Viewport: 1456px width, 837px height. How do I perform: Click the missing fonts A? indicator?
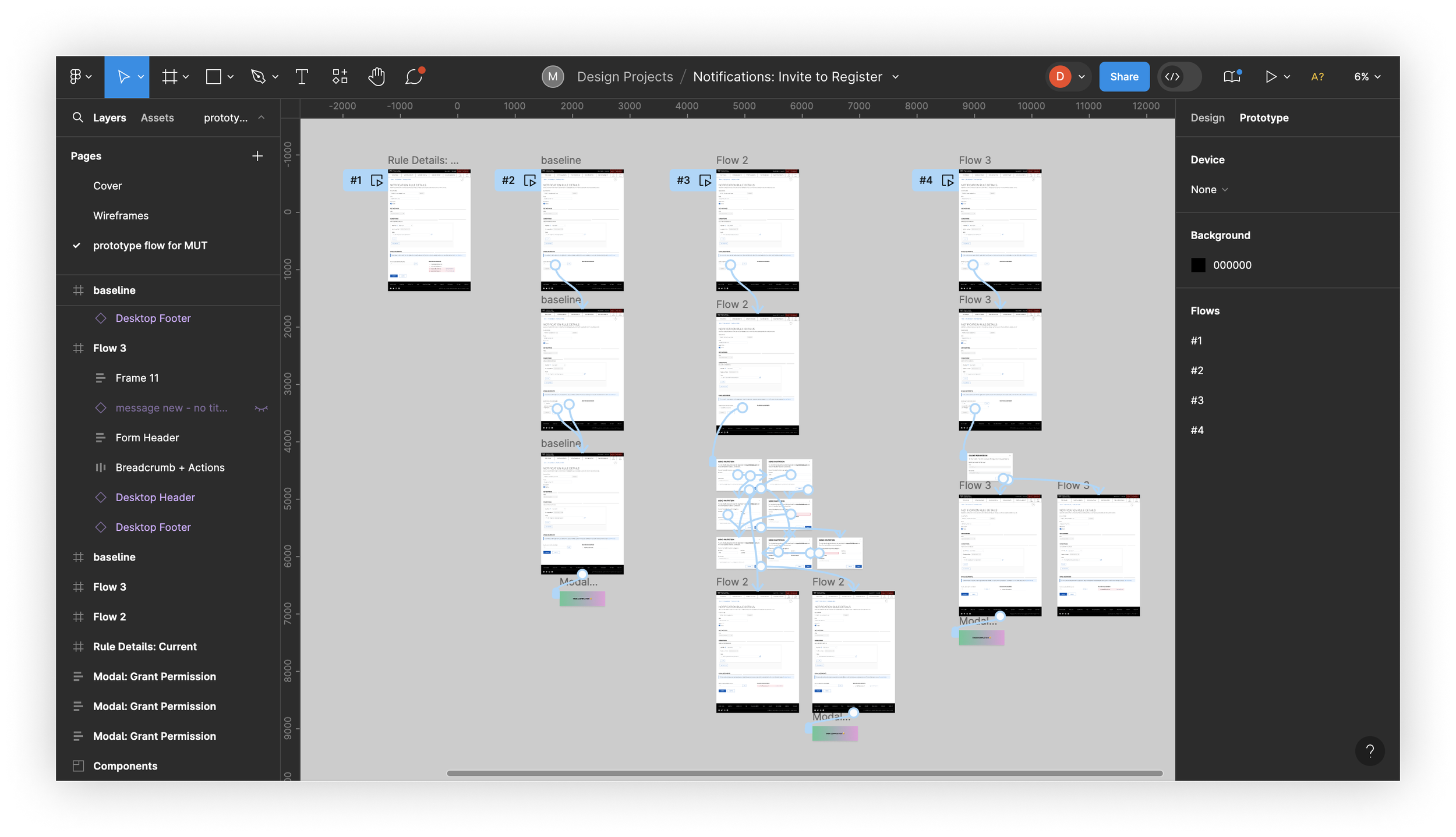click(1317, 77)
